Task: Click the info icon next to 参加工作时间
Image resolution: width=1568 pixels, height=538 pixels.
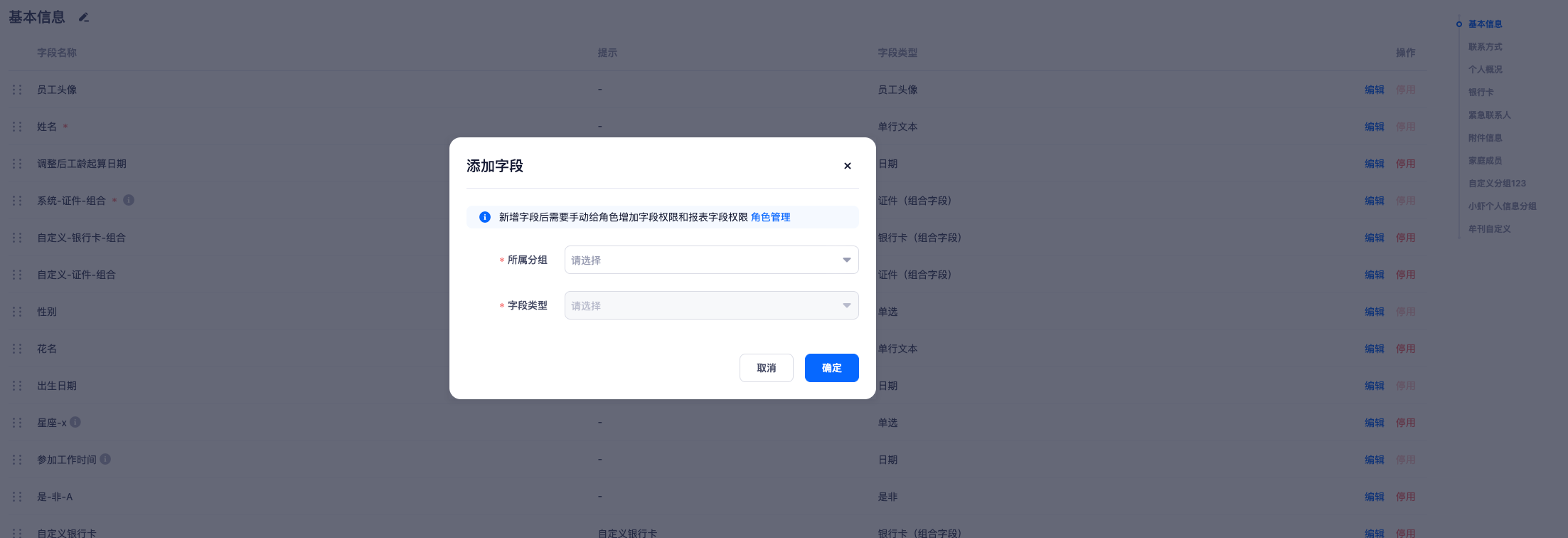Action: [x=105, y=459]
